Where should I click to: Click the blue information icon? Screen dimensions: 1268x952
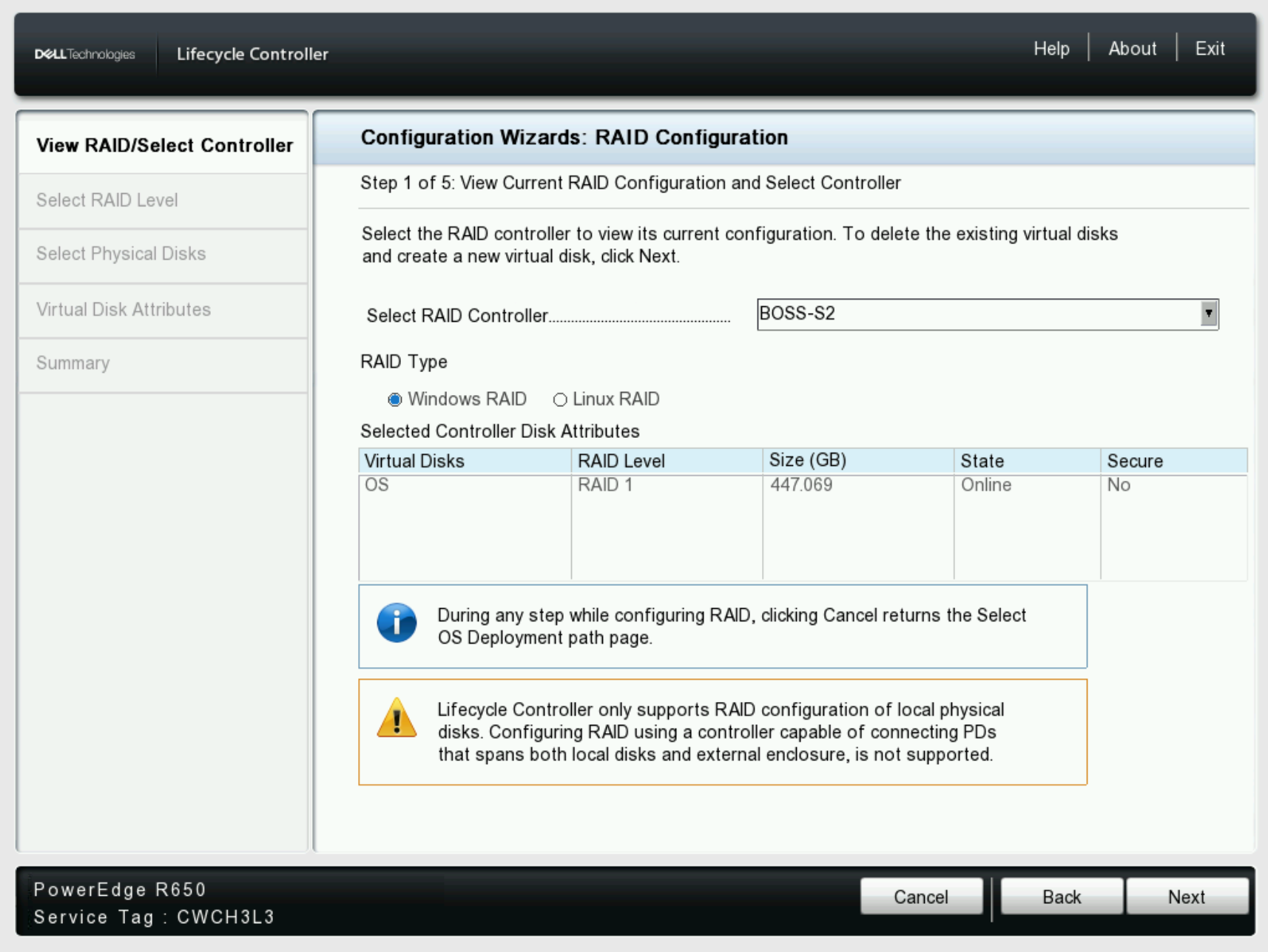click(x=397, y=623)
